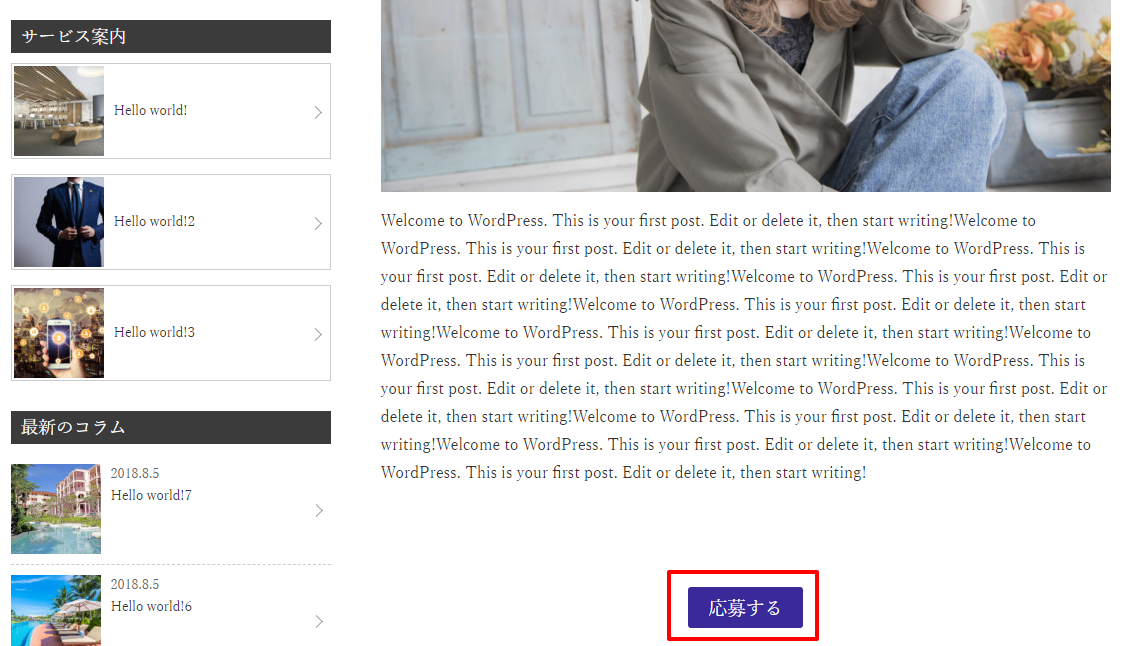Open the Hello world! service link
Screen dimensions: 1126x646
[151, 111]
